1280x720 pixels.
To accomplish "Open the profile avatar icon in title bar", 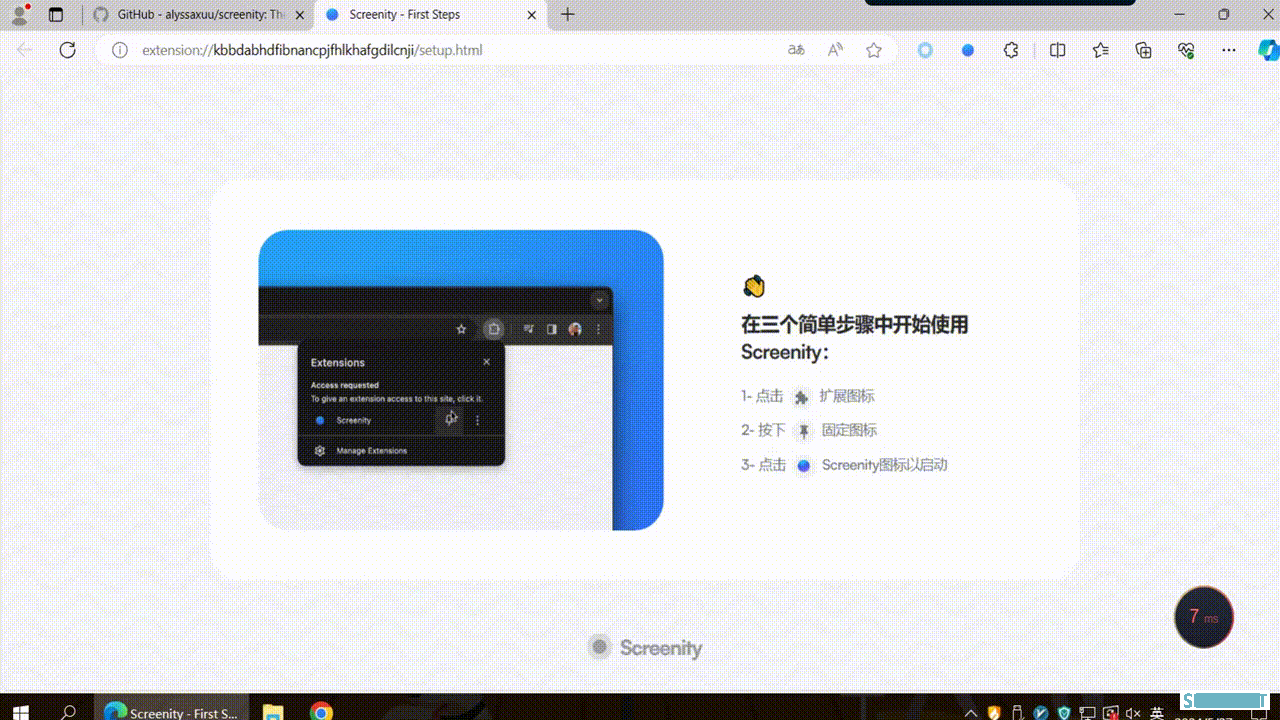I will pos(19,14).
